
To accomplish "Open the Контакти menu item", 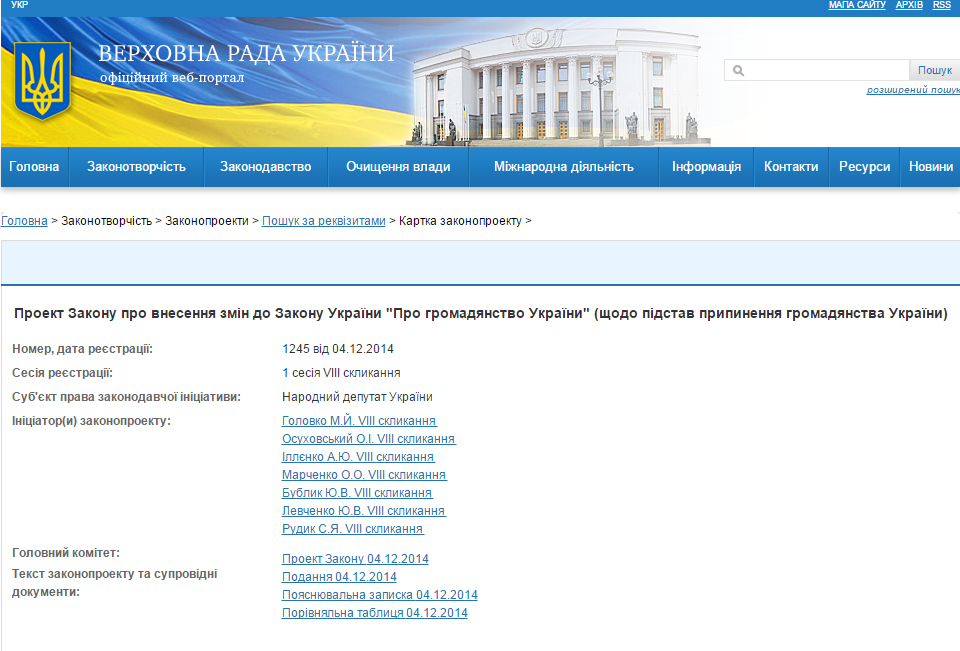I will pyautogui.click(x=791, y=167).
